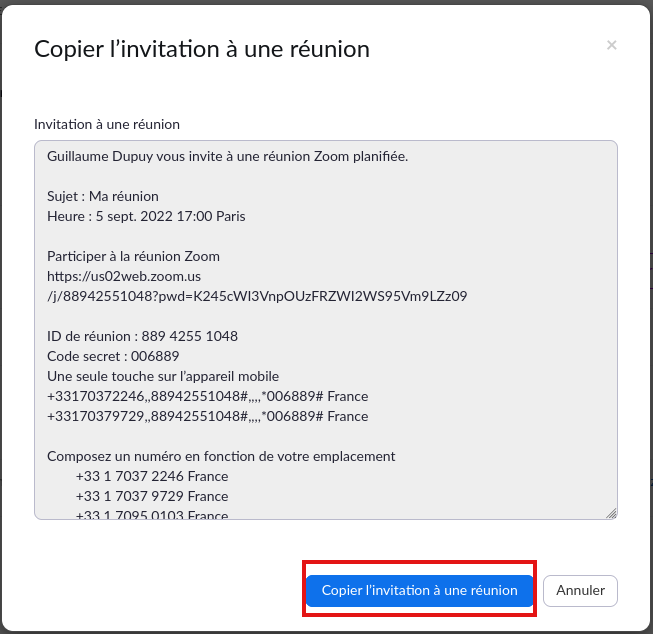The height and width of the screenshot is (634, 653).
Task: Click the indented '+33 1 7037 9729 France' number
Action: pyautogui.click(x=152, y=496)
